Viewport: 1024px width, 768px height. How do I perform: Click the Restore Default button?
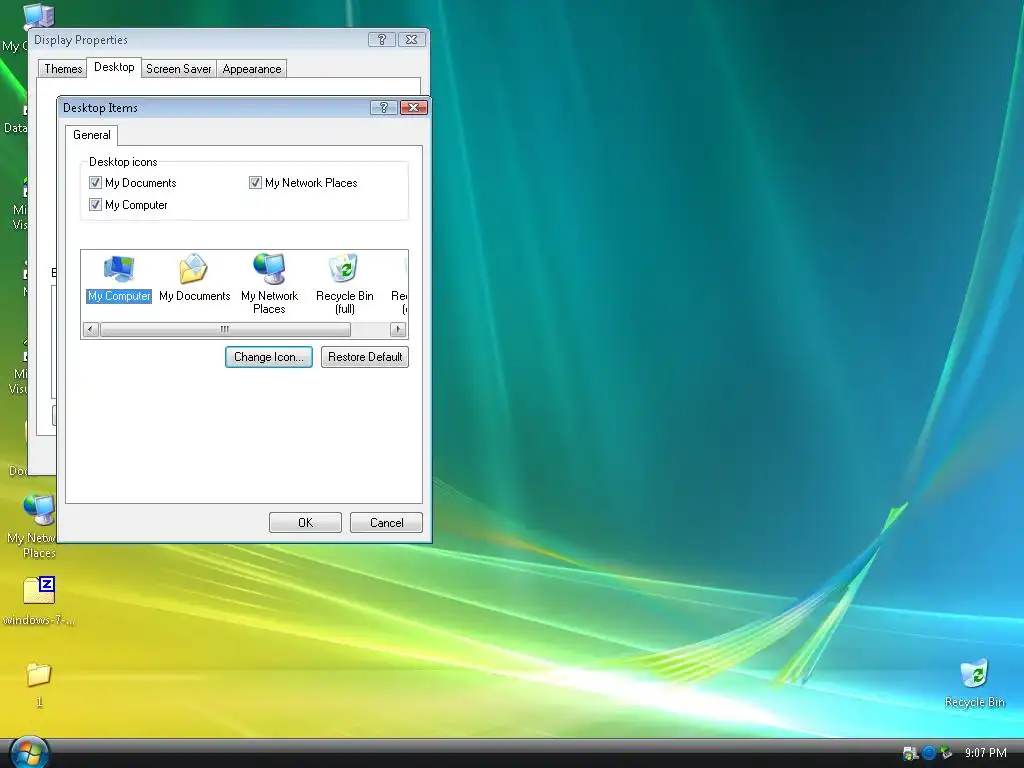365,357
